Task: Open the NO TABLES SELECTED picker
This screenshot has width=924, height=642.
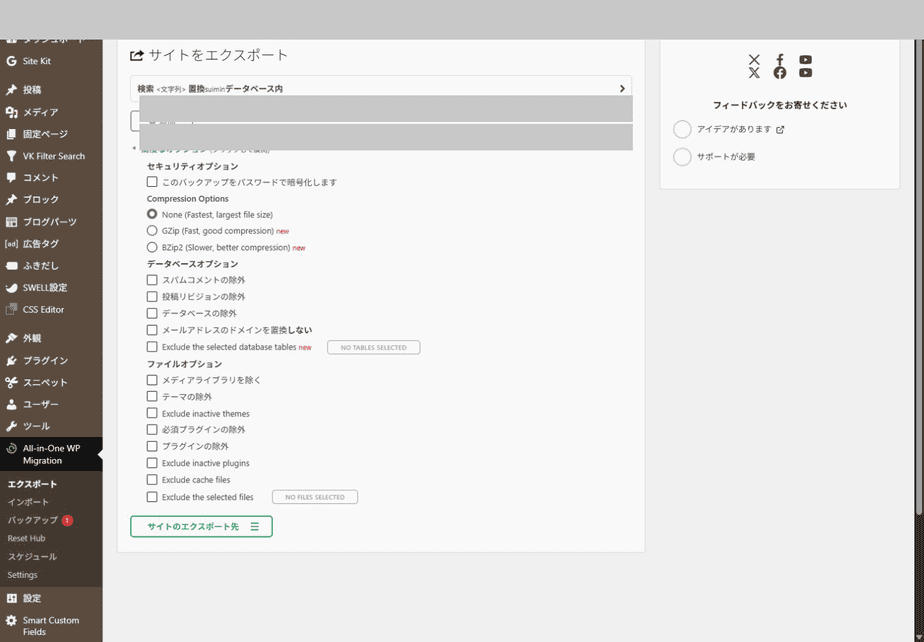Action: click(x=374, y=347)
